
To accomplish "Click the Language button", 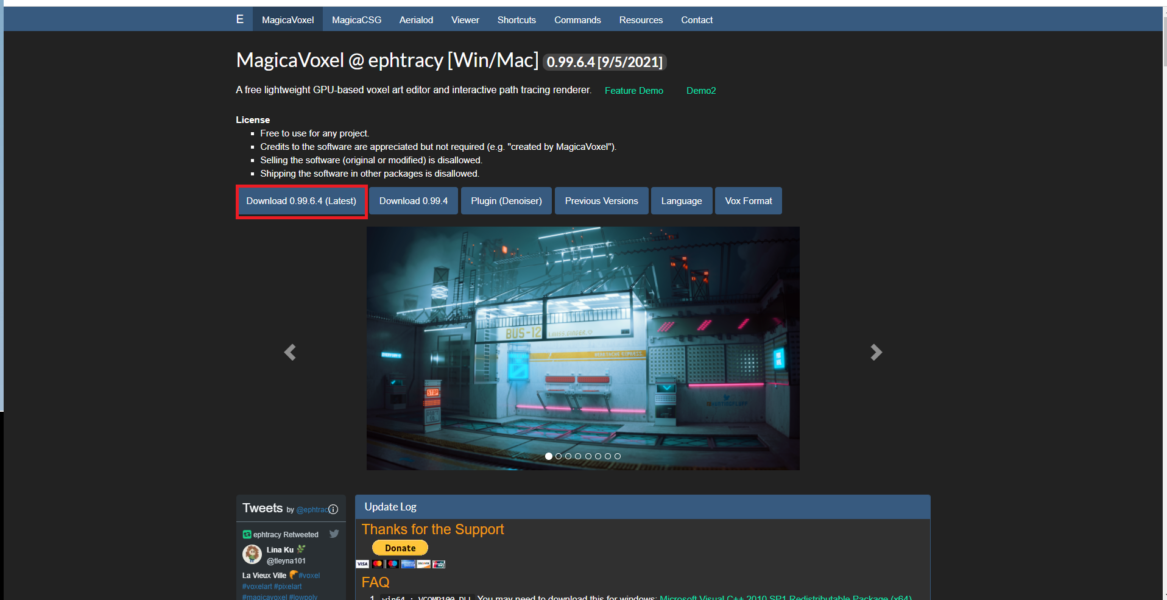I will tap(682, 201).
